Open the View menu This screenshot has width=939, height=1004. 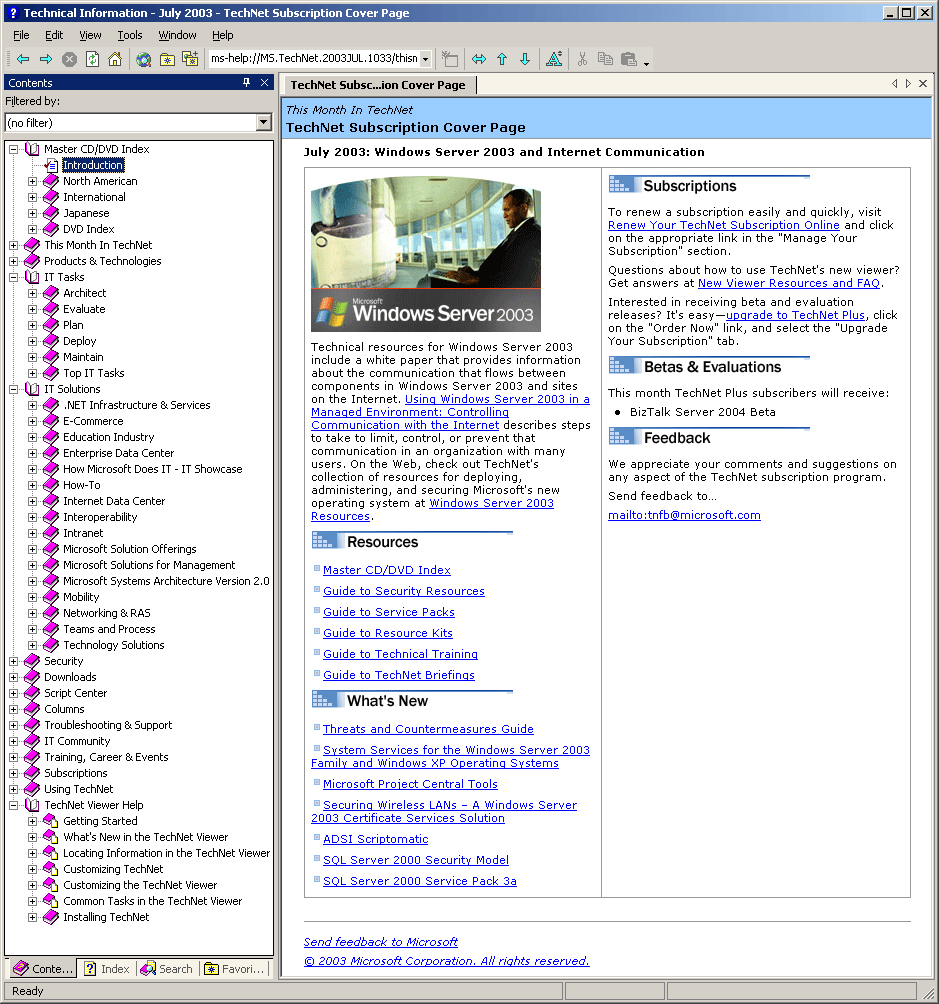[x=90, y=35]
